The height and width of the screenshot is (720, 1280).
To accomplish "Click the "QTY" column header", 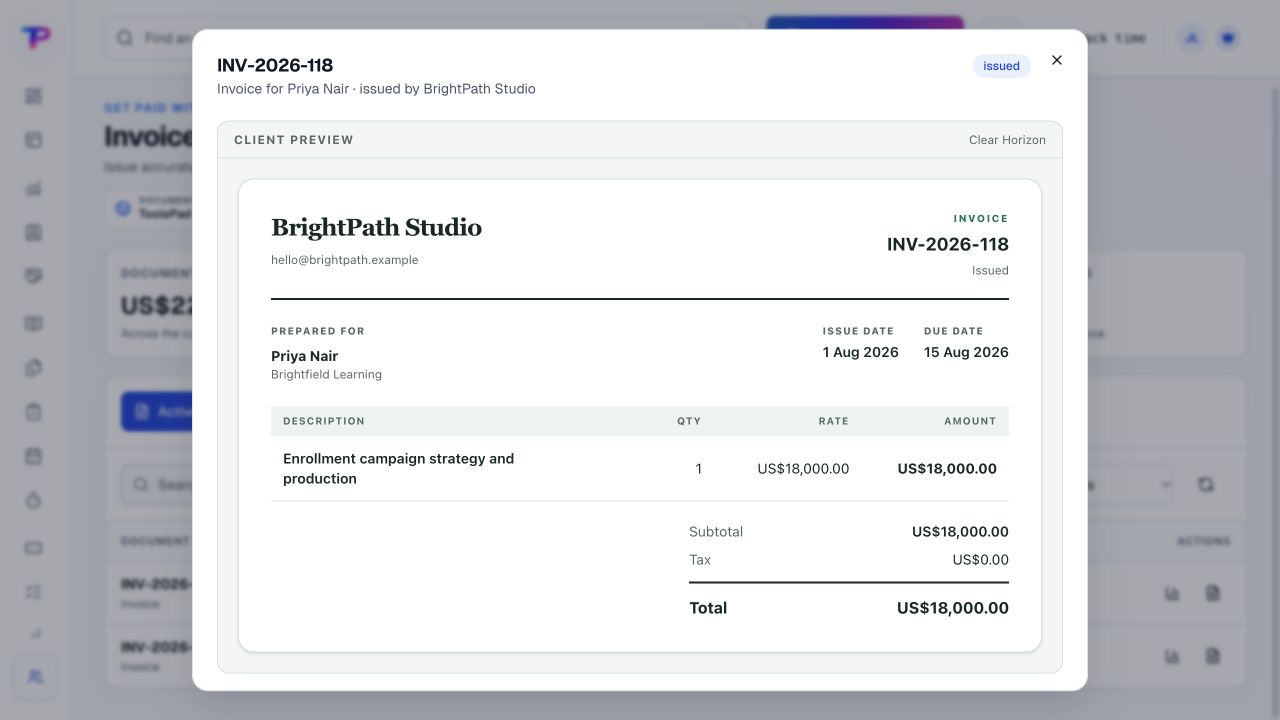I will [689, 421].
